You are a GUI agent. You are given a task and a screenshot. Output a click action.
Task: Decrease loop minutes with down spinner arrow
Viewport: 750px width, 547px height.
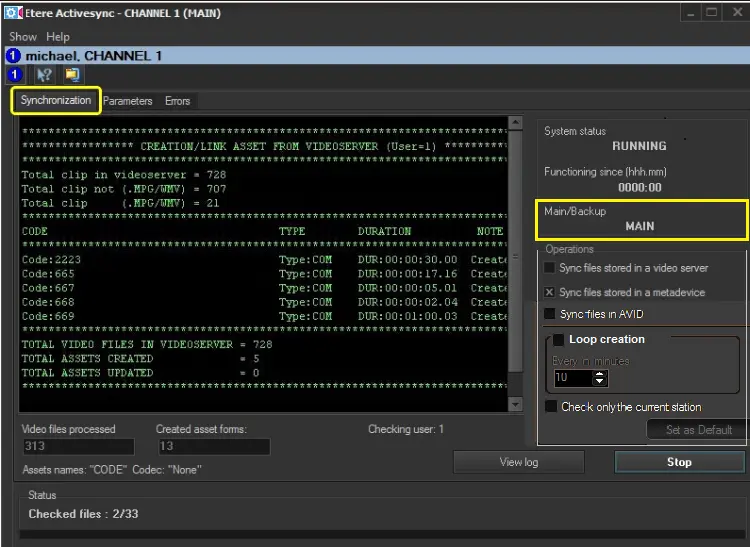(600, 382)
